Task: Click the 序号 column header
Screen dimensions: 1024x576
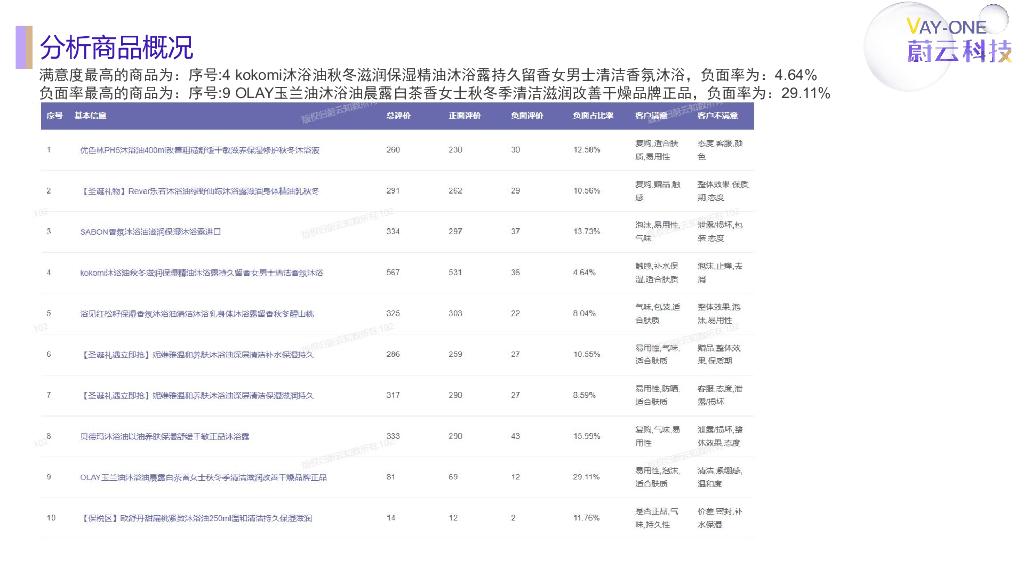Action: coord(54,116)
